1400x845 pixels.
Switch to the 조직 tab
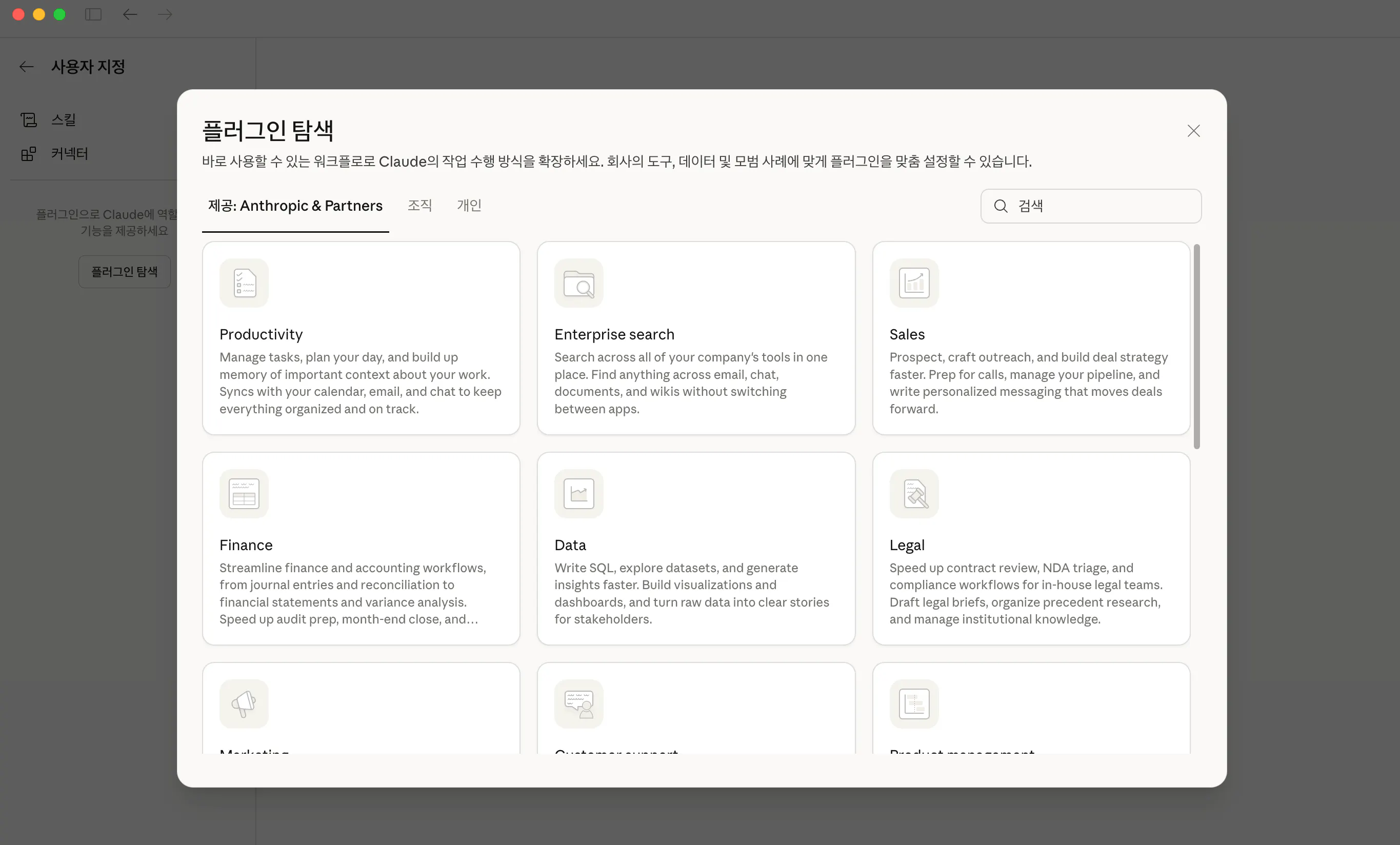click(419, 205)
